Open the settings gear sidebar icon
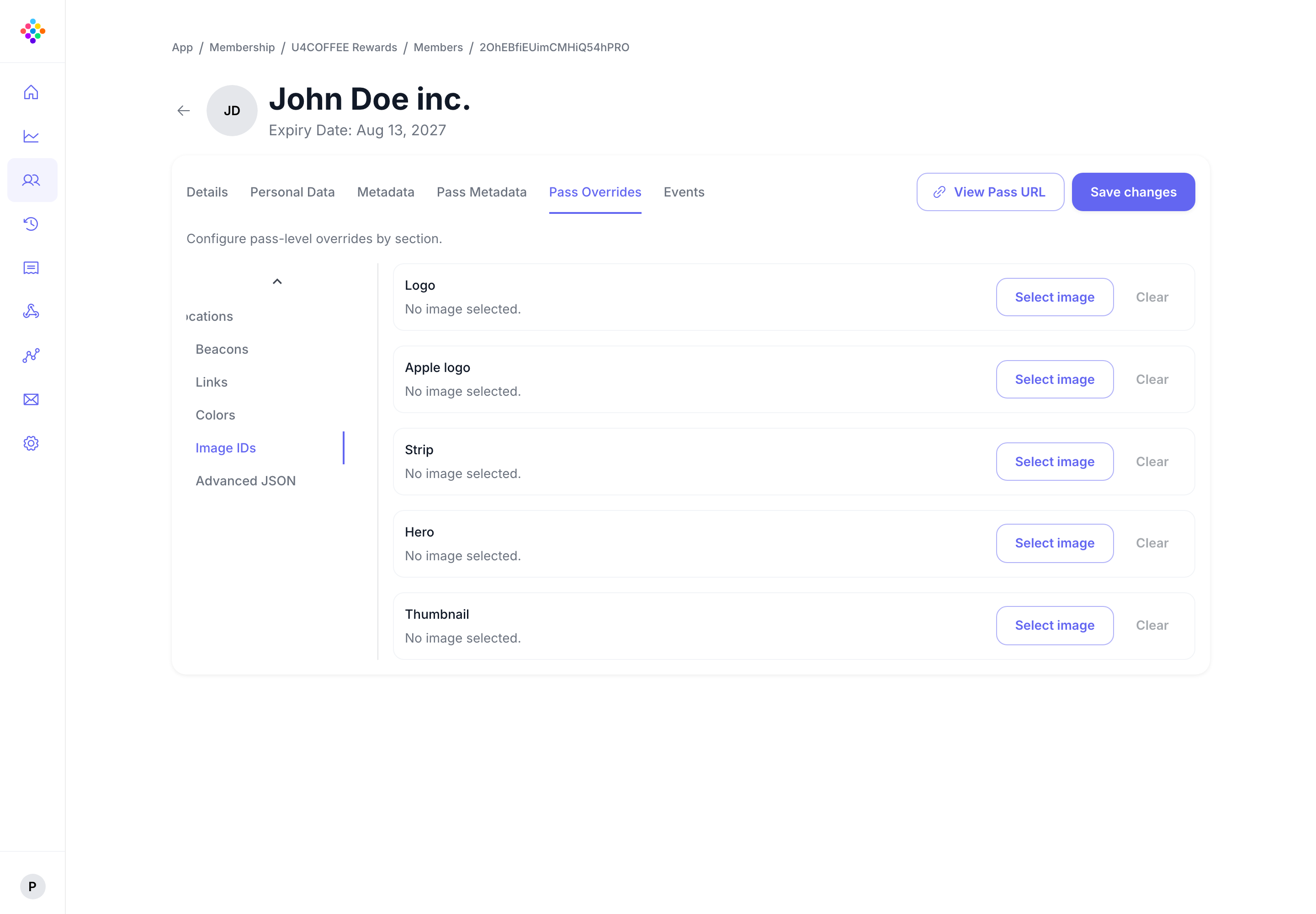This screenshot has width=1316, height=914. tap(31, 443)
